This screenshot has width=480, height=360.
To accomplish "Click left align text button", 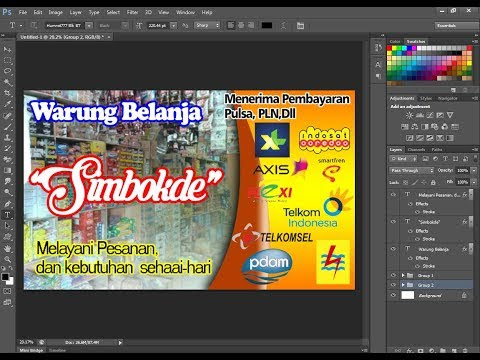I will click(231, 25).
